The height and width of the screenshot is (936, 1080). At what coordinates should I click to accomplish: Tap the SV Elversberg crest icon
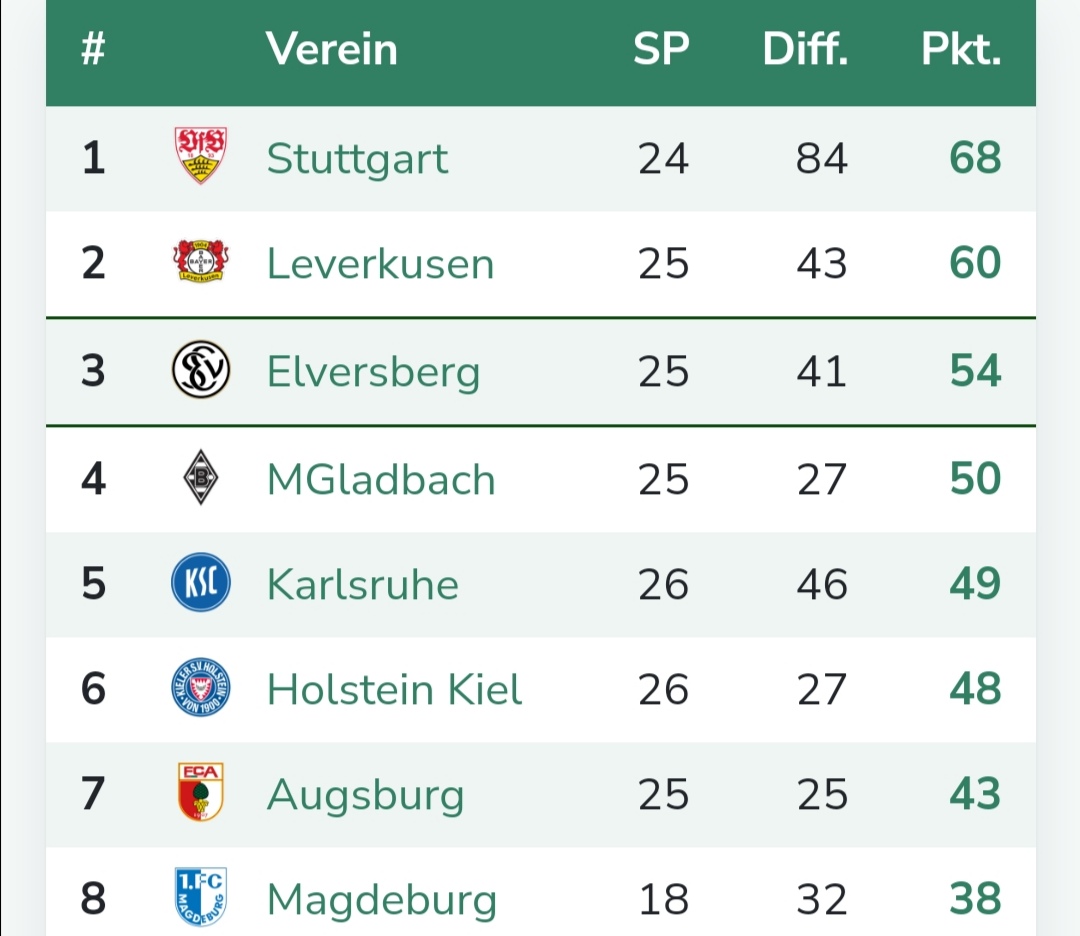tap(201, 370)
